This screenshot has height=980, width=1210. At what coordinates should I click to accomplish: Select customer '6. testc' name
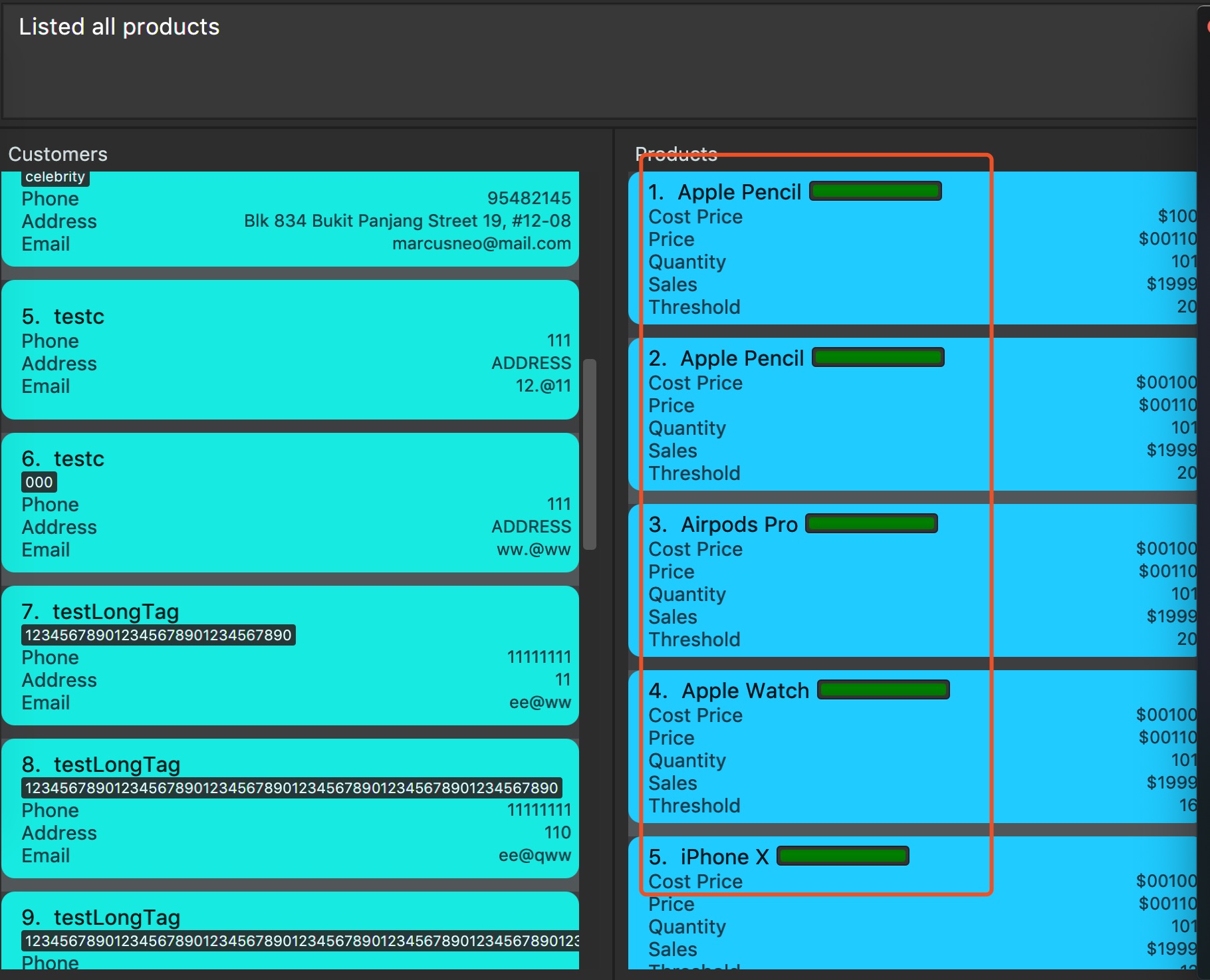point(63,459)
